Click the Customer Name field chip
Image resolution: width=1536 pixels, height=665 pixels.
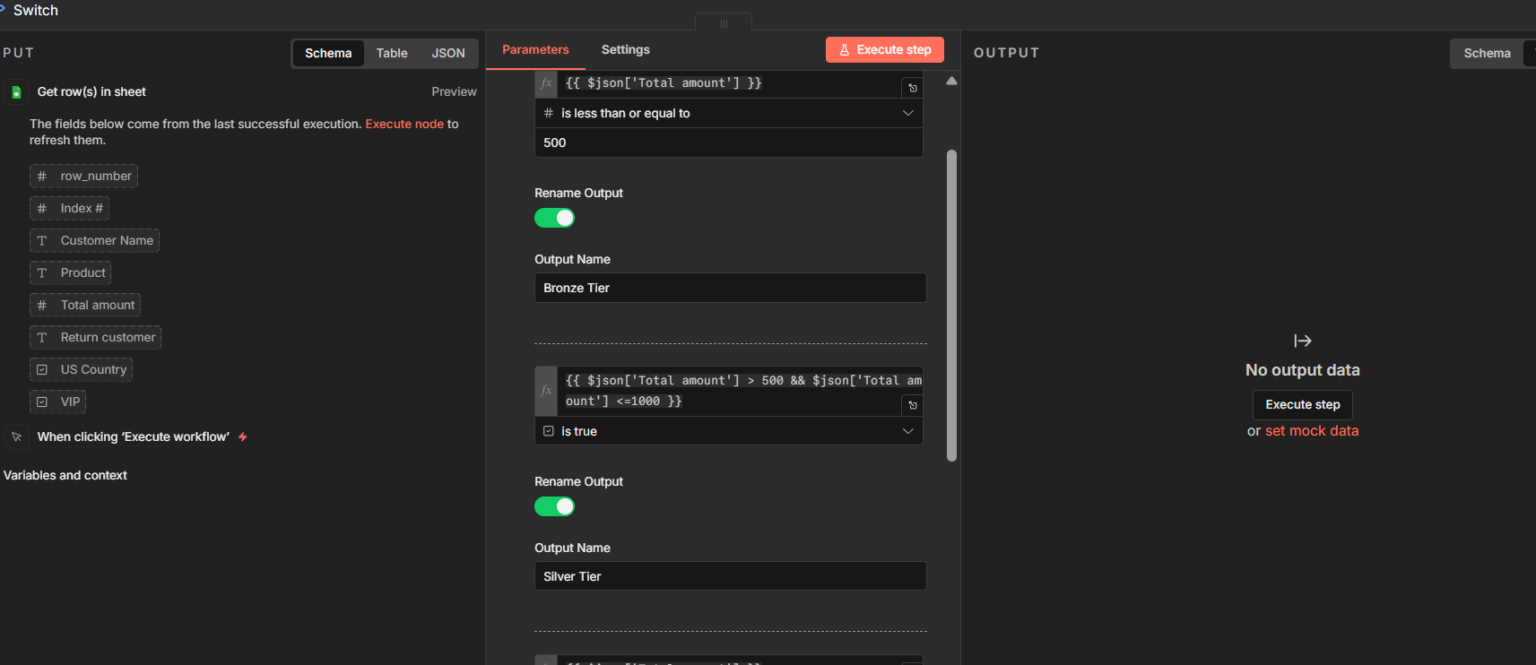[95, 240]
